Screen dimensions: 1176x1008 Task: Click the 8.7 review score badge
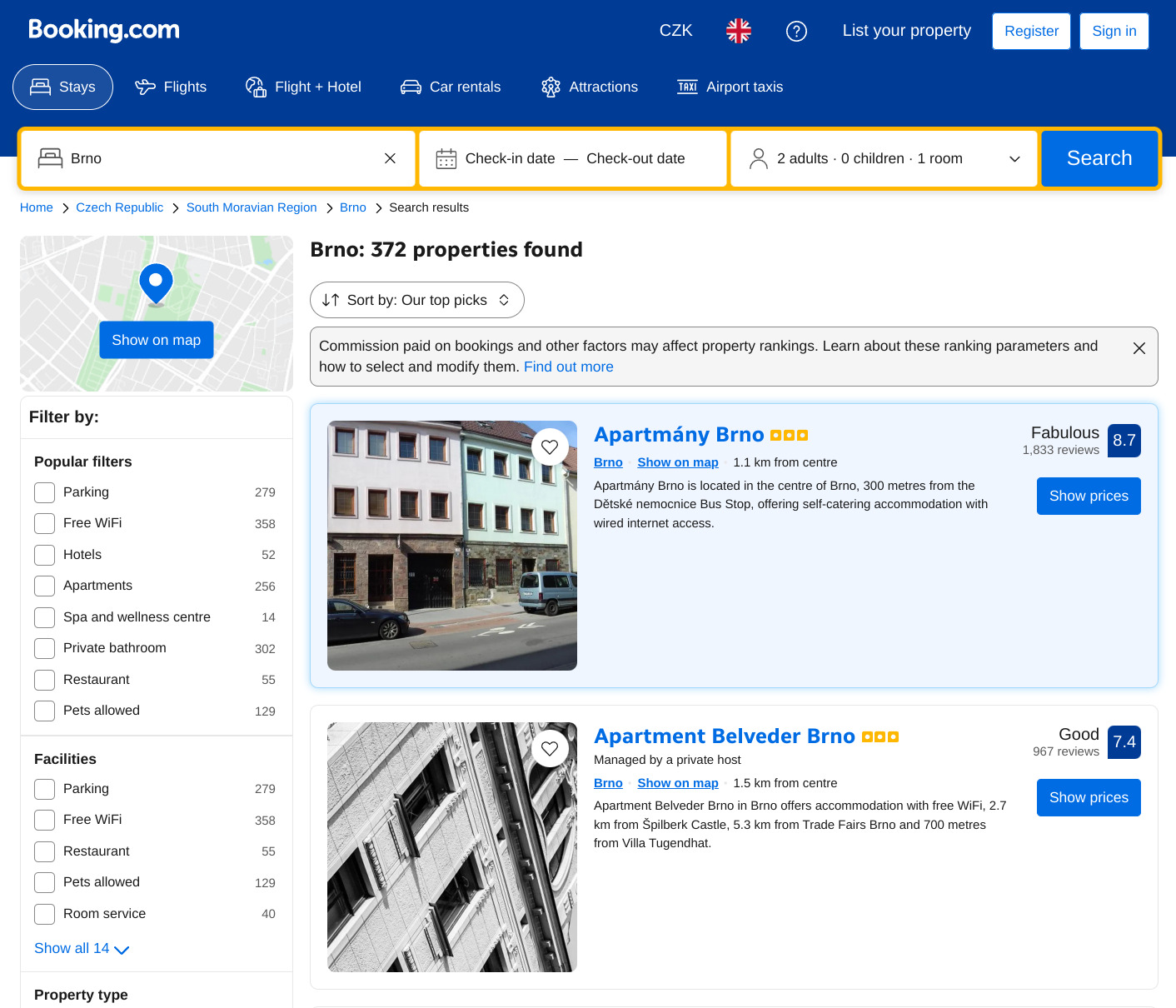point(1124,441)
